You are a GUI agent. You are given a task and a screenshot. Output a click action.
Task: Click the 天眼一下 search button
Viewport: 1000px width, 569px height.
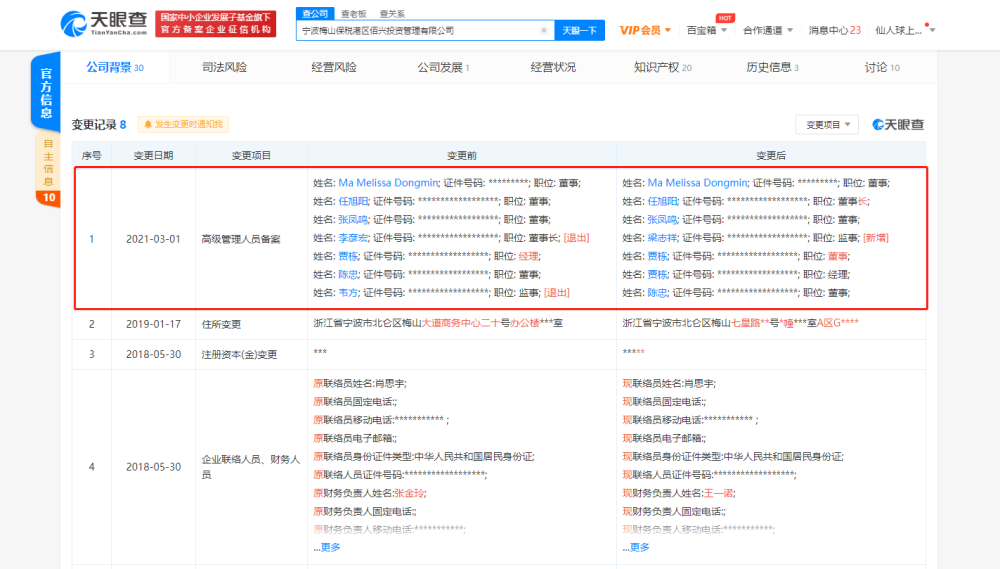click(578, 31)
